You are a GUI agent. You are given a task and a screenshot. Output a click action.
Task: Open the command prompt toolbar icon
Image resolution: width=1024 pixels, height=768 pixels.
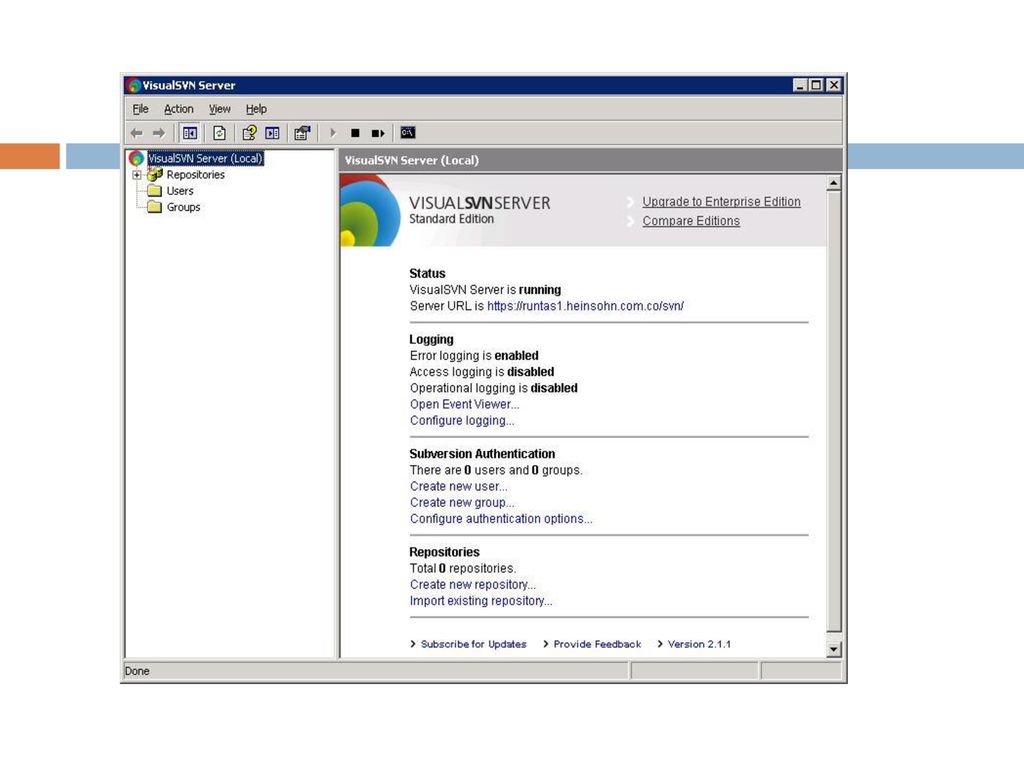tap(408, 133)
